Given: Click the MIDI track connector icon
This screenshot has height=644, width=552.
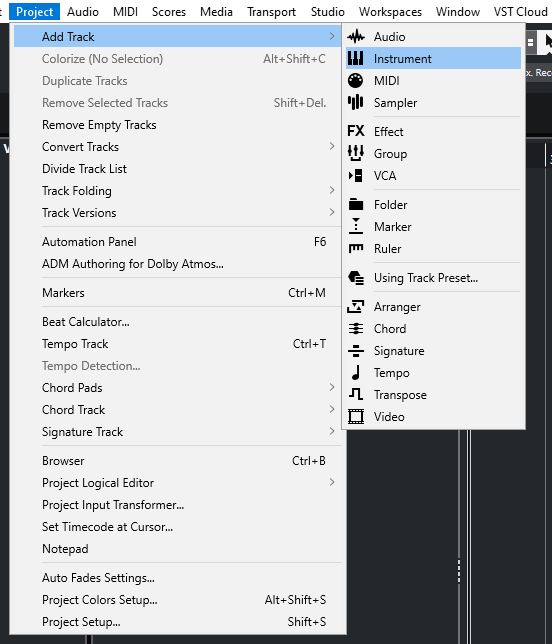Looking at the screenshot, I should point(356,80).
